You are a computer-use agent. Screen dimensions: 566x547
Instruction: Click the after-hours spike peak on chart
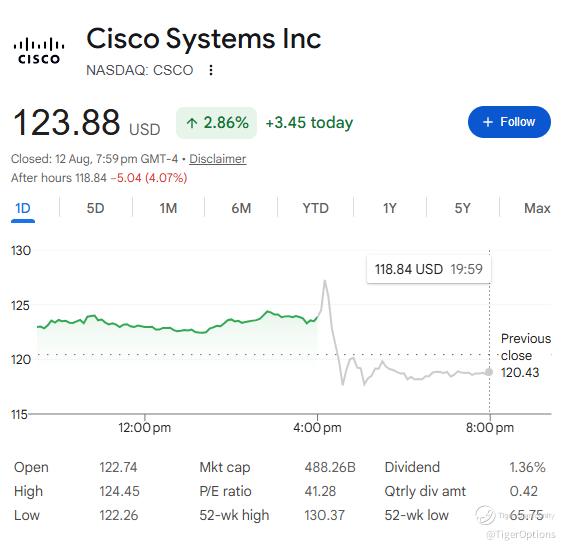[325, 281]
